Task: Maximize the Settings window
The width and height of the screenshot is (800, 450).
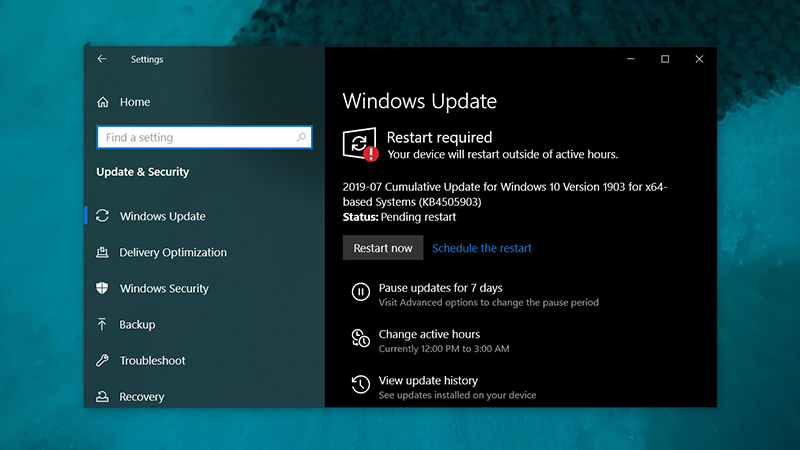Action: [665, 59]
